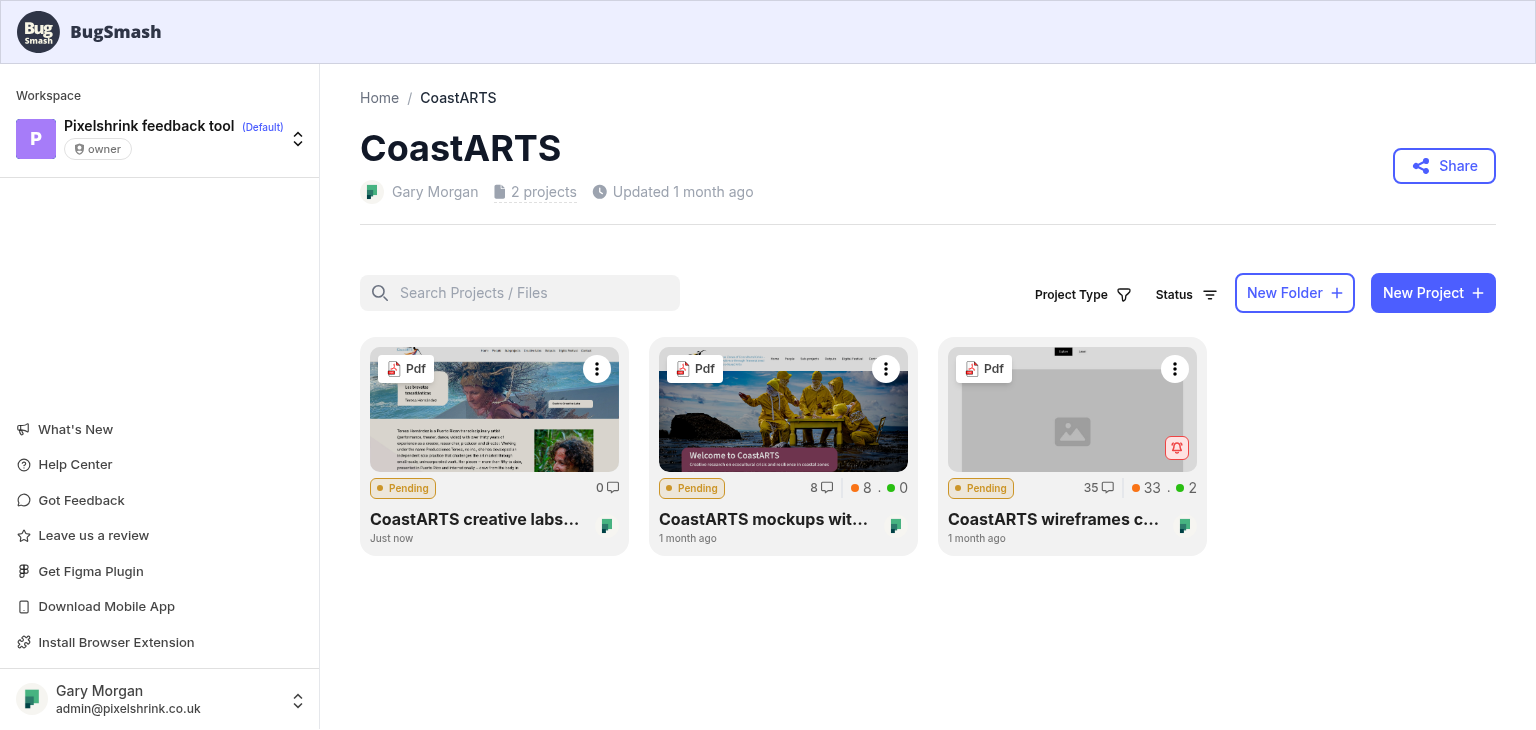Click Pdf badge on wireframes card
Screen dimensions: 1536x730
tap(984, 369)
